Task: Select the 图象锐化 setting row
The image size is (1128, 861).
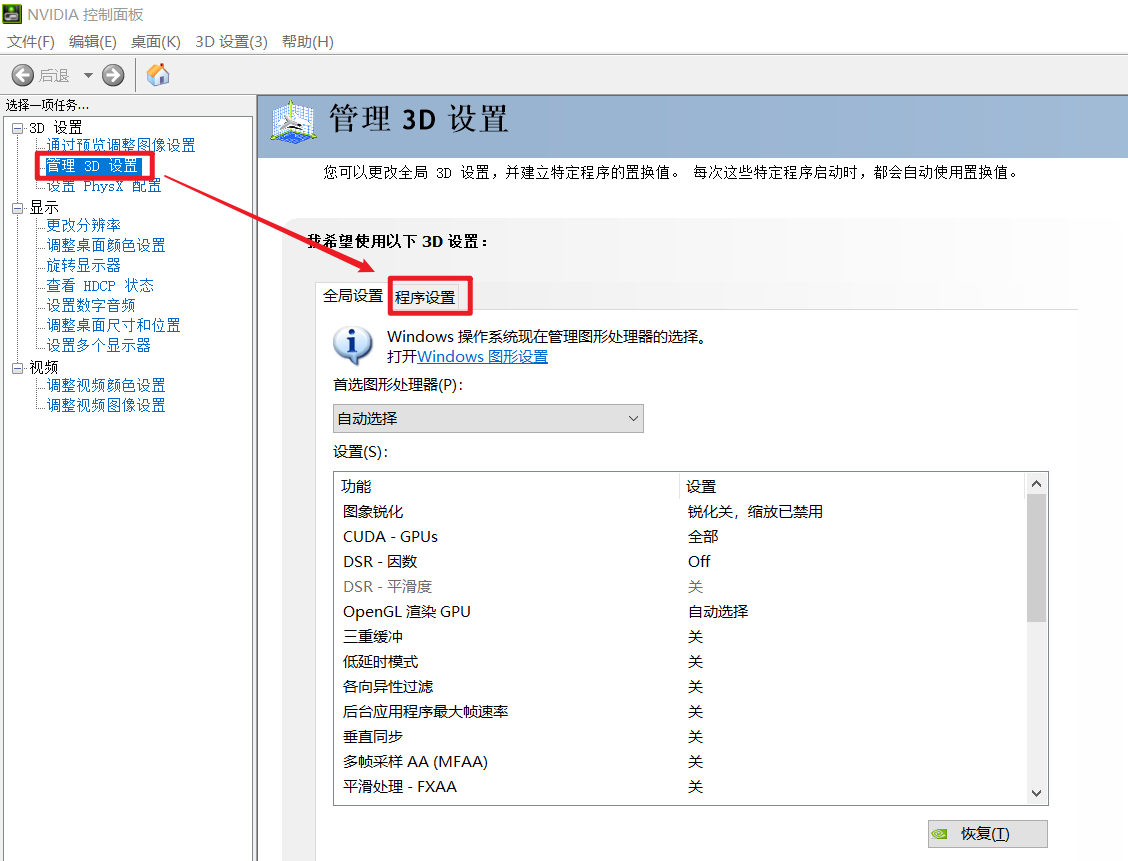Action: pos(680,511)
